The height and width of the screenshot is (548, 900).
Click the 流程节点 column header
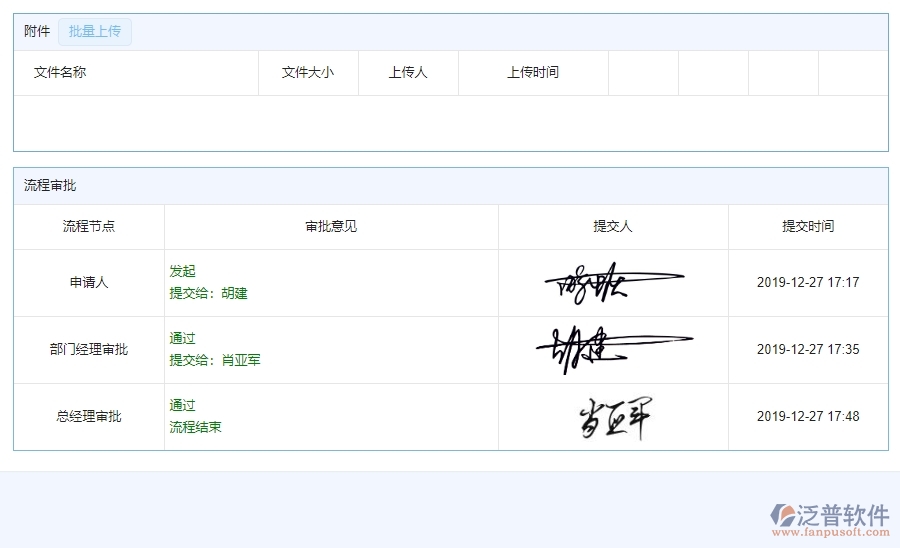[89, 227]
